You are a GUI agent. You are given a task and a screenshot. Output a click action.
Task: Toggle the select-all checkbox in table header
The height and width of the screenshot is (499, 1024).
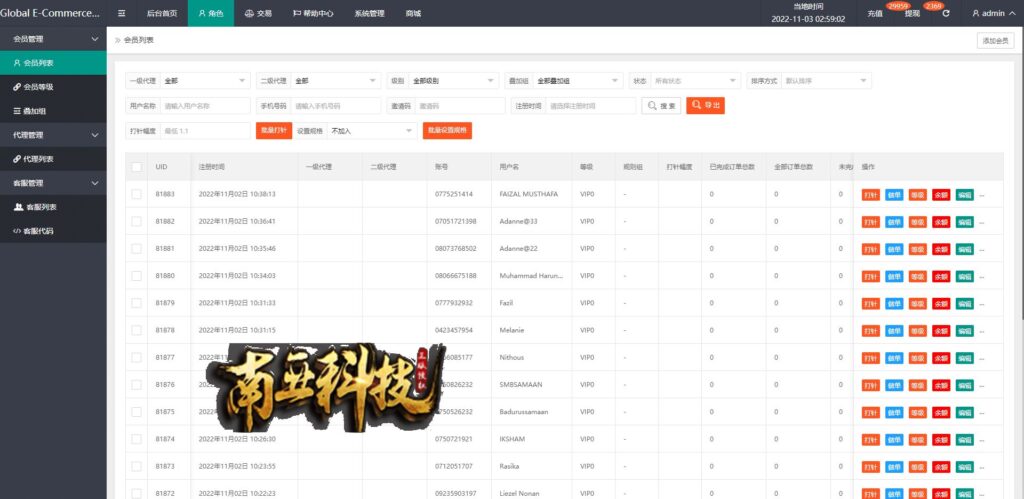point(136,167)
